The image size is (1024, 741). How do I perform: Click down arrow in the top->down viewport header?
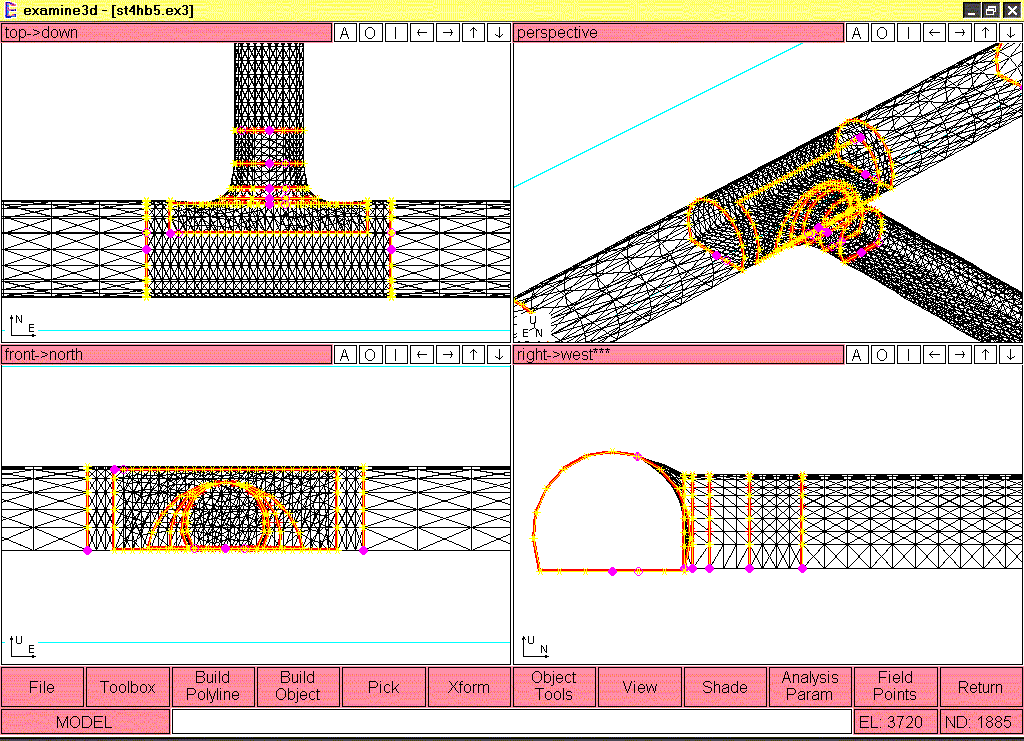pyautogui.click(x=499, y=33)
